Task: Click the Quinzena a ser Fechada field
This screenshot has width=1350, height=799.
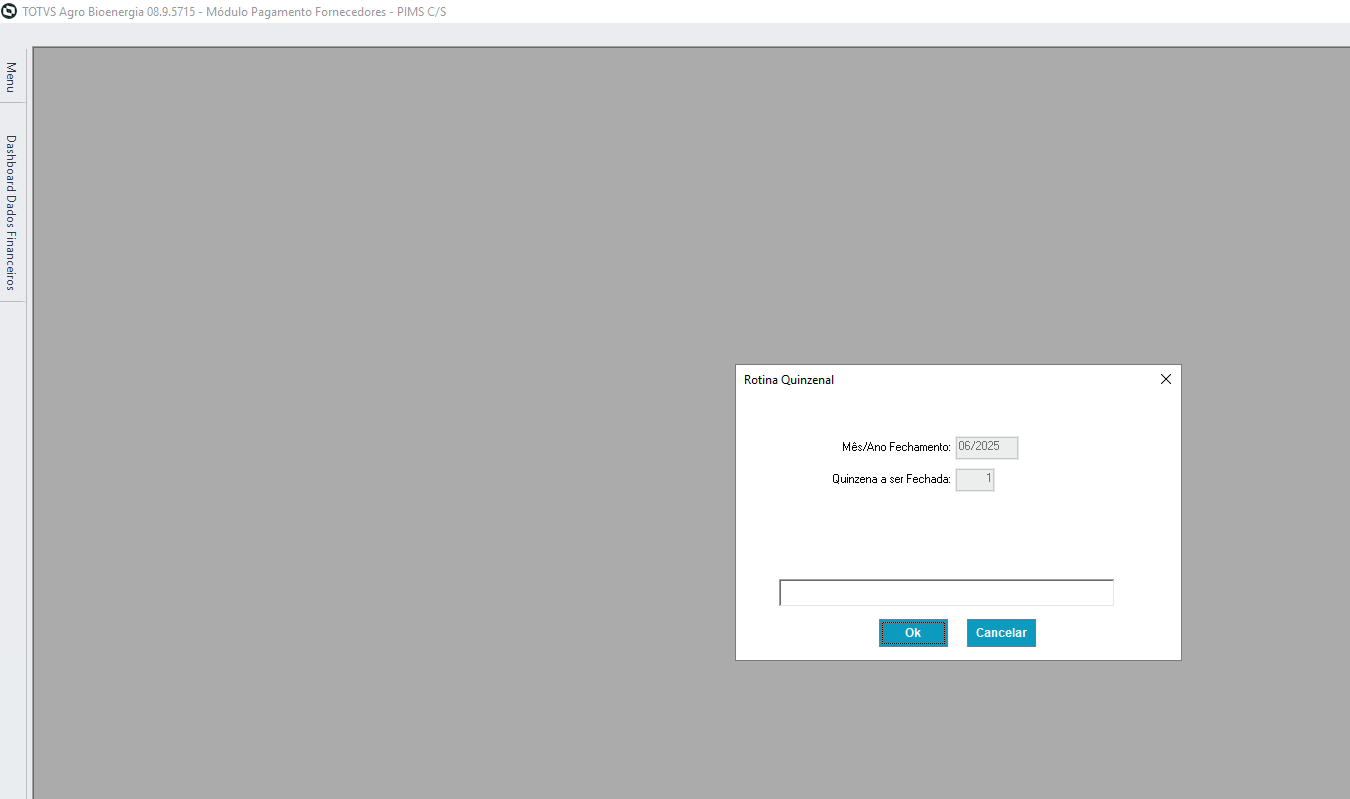Action: click(975, 480)
